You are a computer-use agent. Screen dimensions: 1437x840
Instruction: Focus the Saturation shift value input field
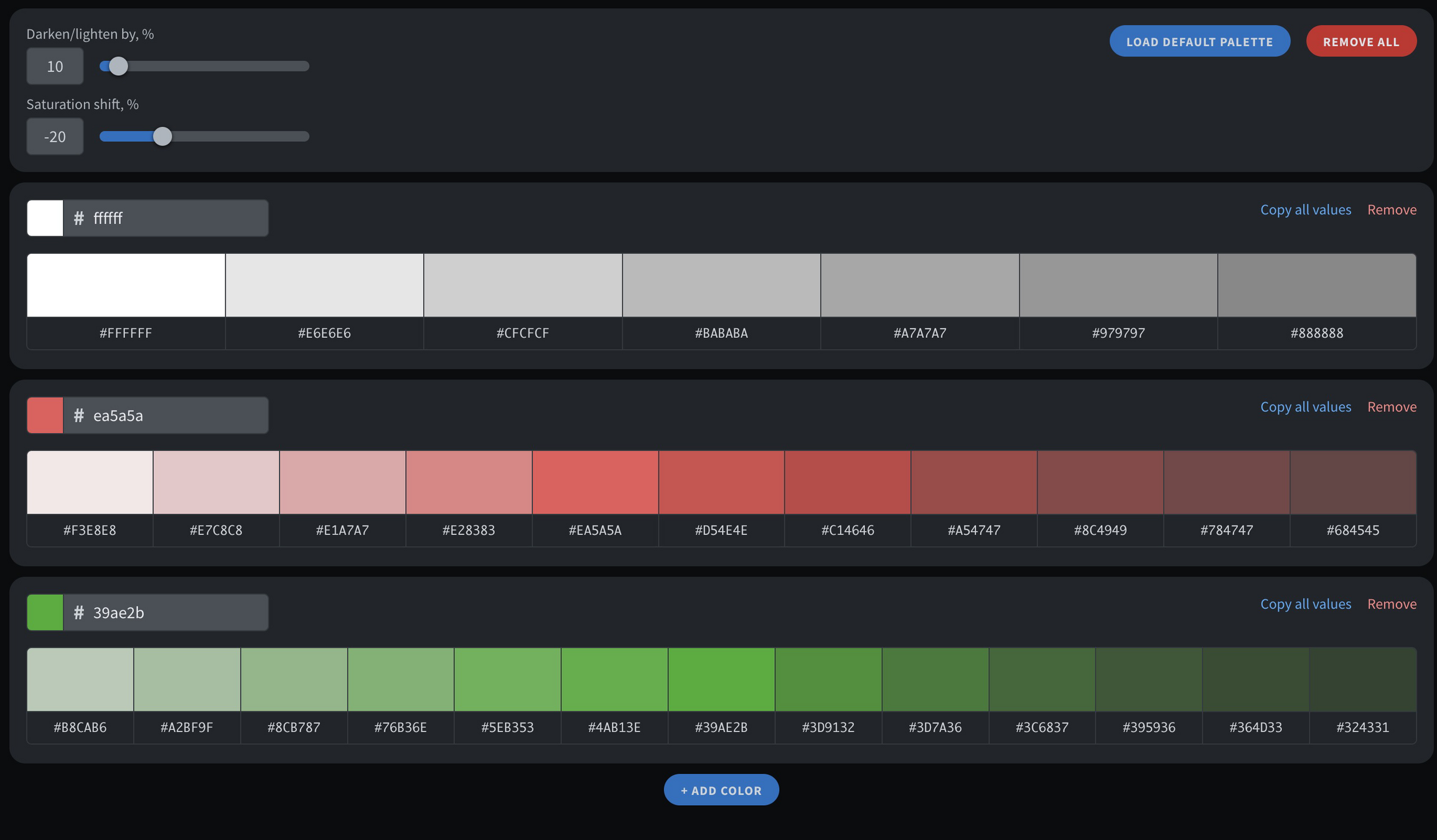point(55,136)
